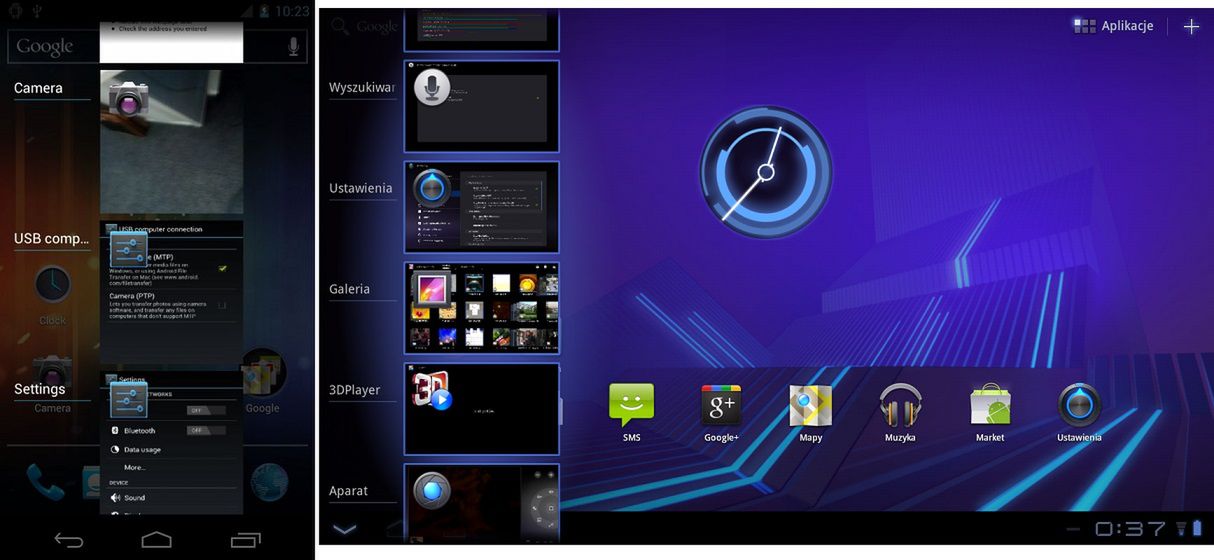Image resolution: width=1214 pixels, height=560 pixels.
Task: Select the Settings label in phone recents
Action: pos(39,389)
